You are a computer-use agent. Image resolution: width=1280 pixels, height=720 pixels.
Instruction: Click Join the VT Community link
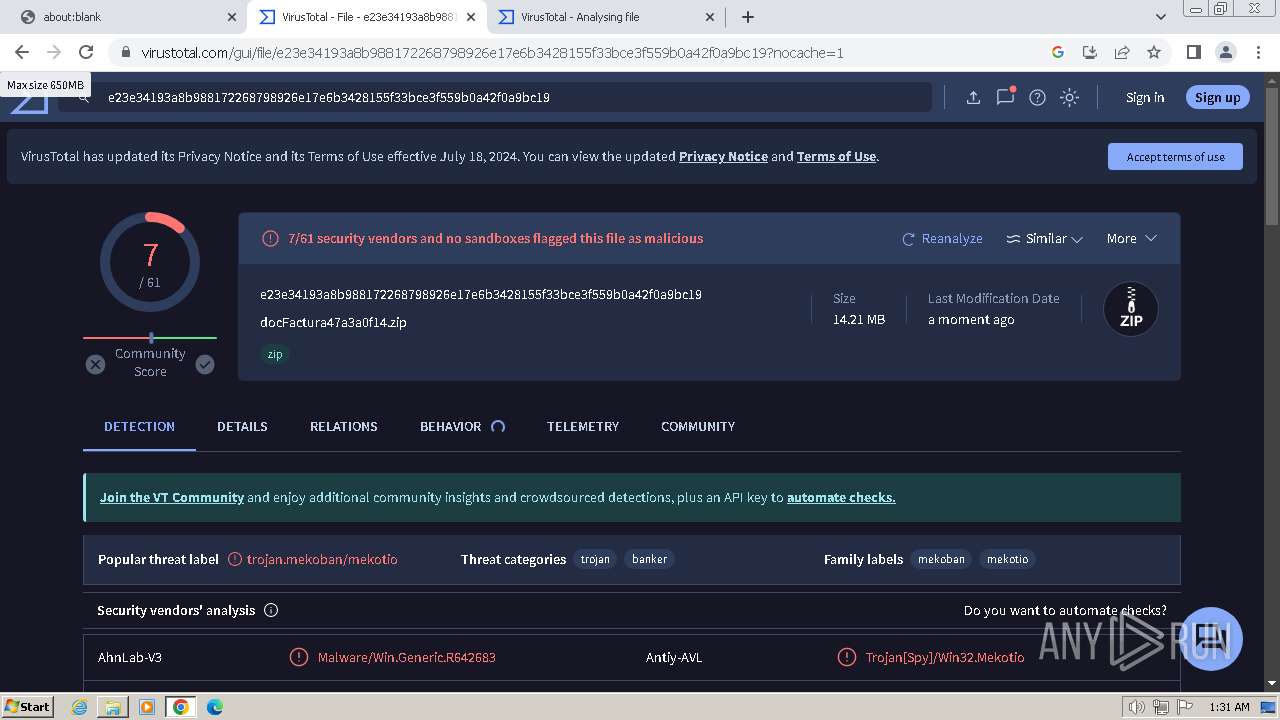172,497
